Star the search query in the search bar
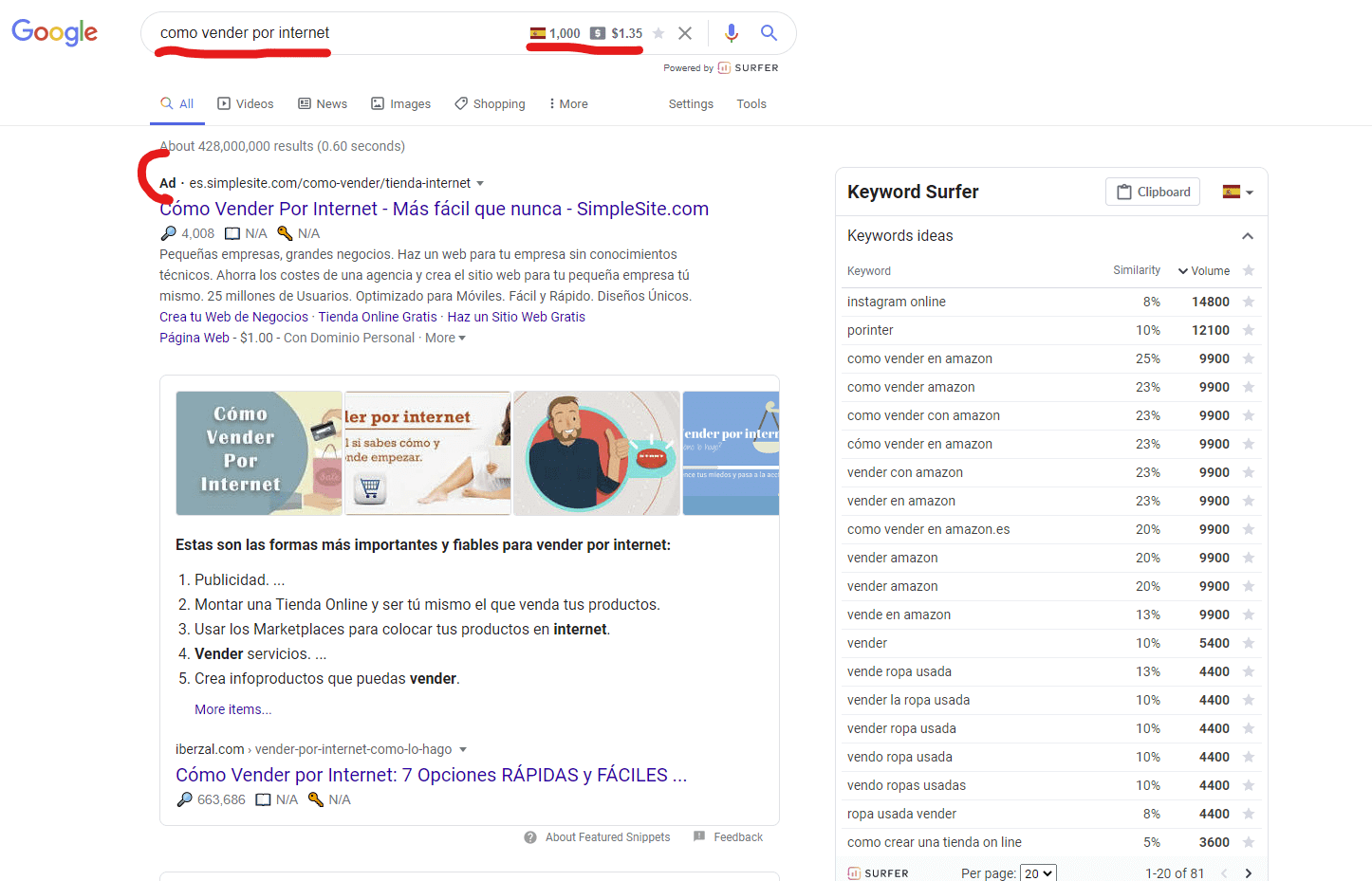Image resolution: width=1372 pixels, height=881 pixels. 658,33
